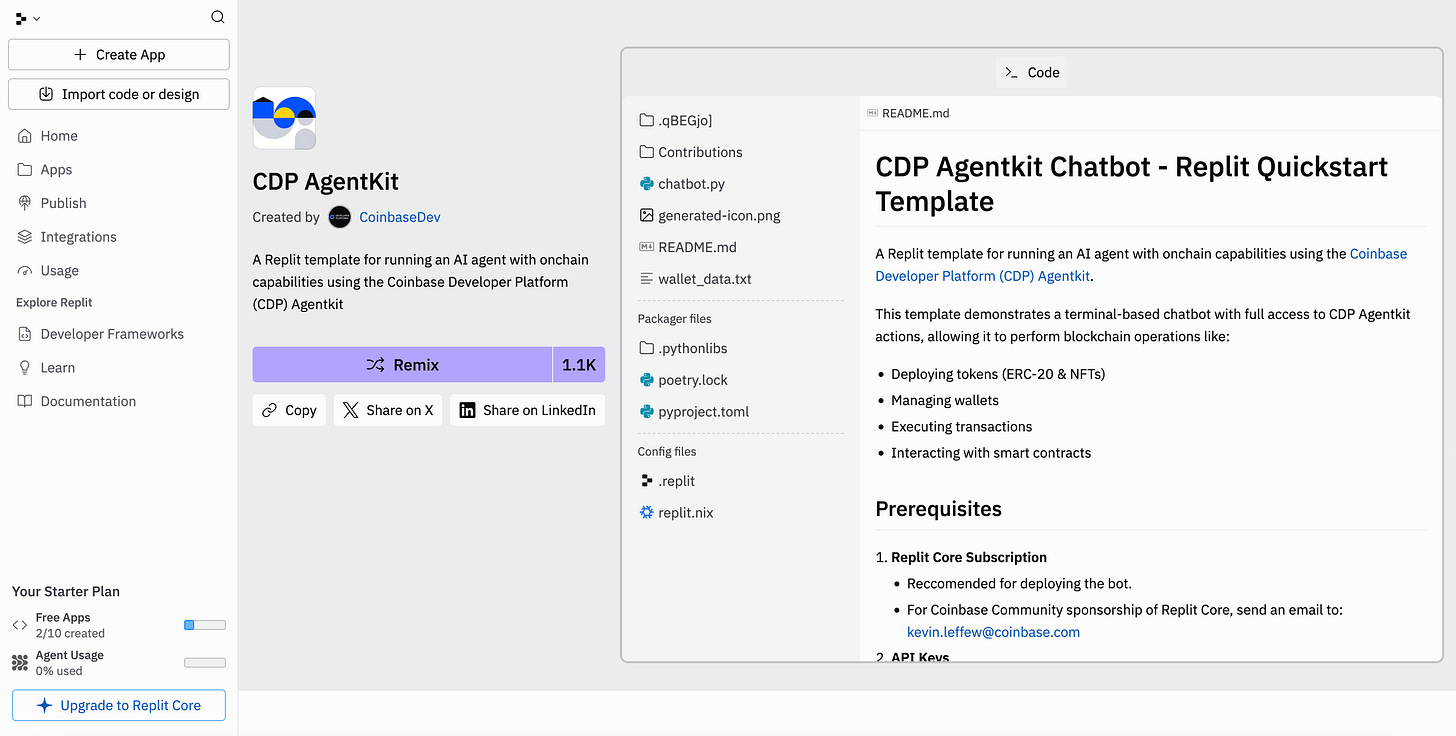Click Share on LinkedIn button
Screen dimensions: 1456x736
[528, 410]
